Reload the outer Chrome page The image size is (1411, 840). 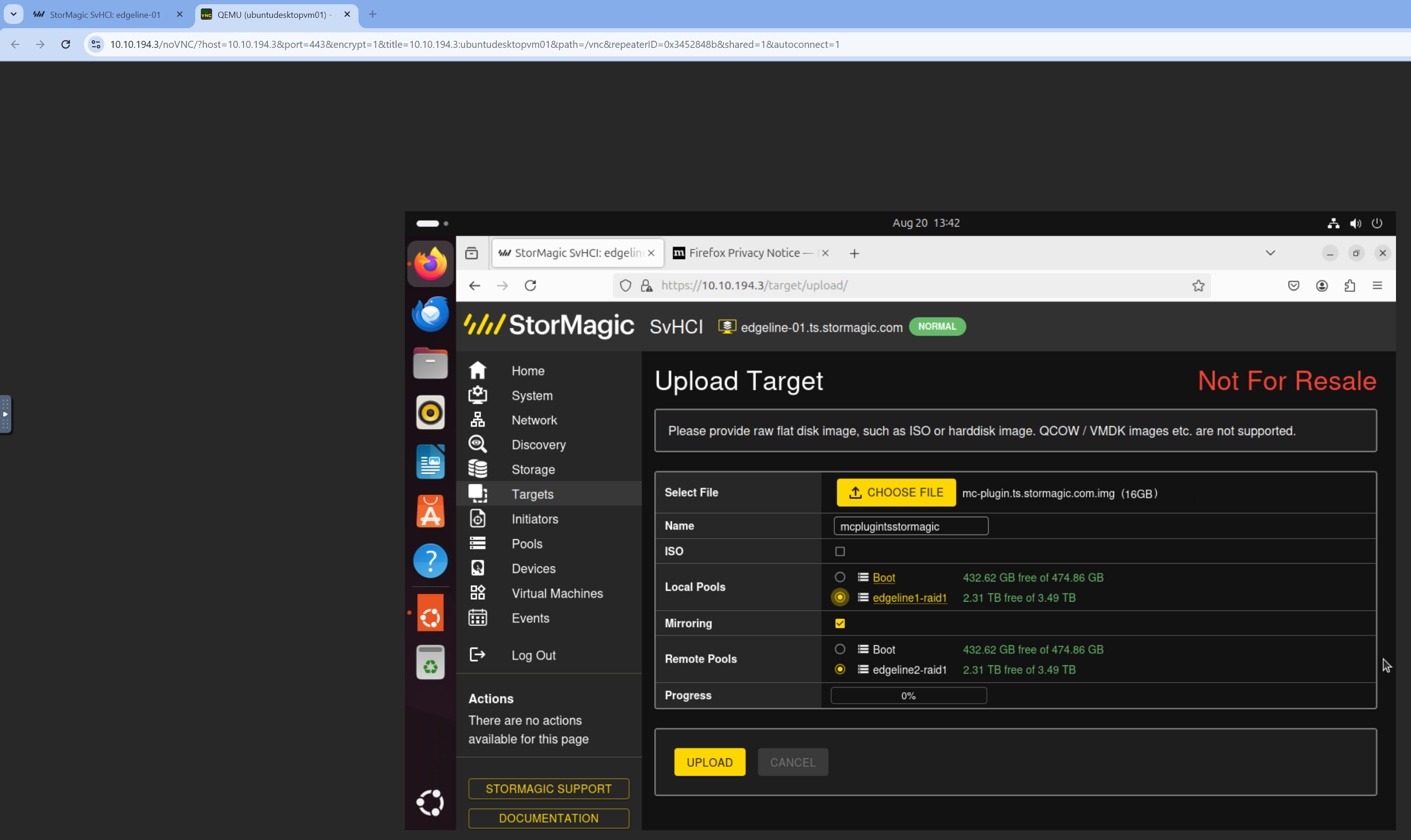[x=66, y=44]
